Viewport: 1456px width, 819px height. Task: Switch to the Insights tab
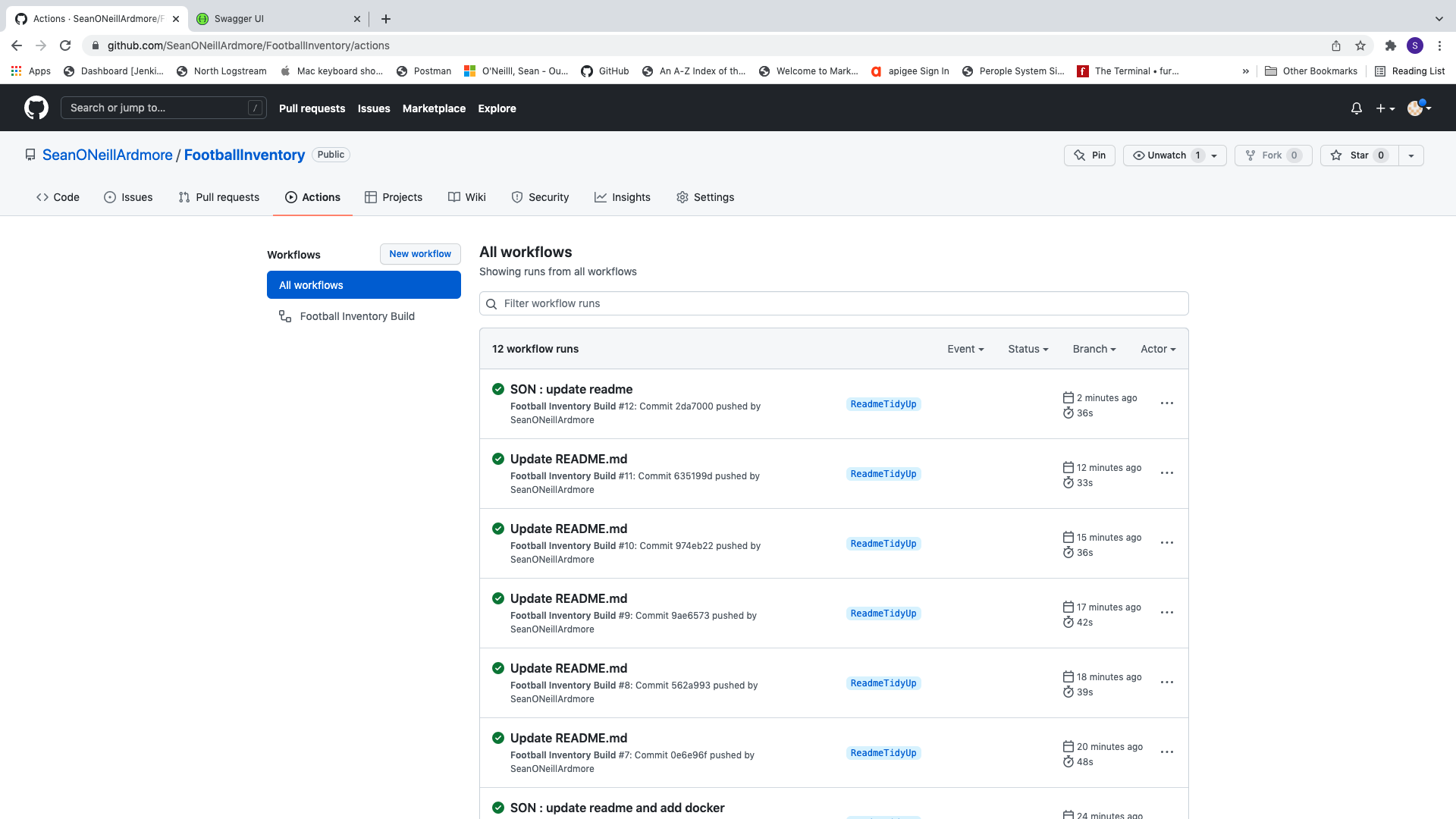[622, 197]
